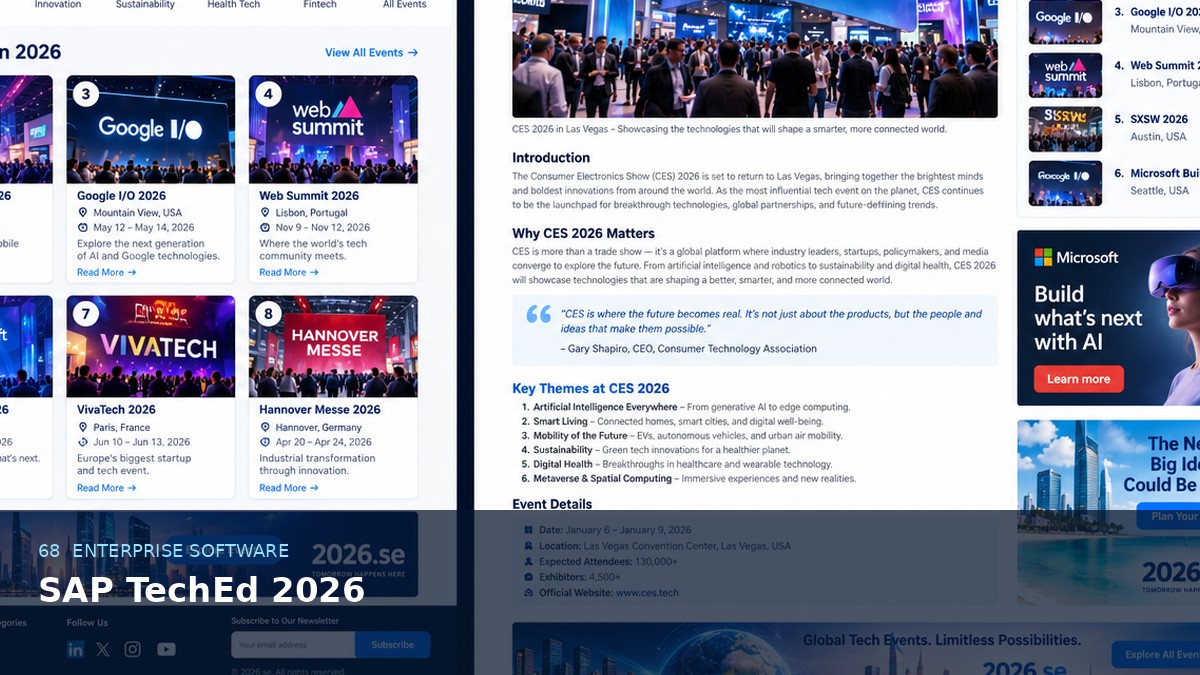Click the Gary Shapiro attribution line
1200x675 pixels.
pos(689,349)
